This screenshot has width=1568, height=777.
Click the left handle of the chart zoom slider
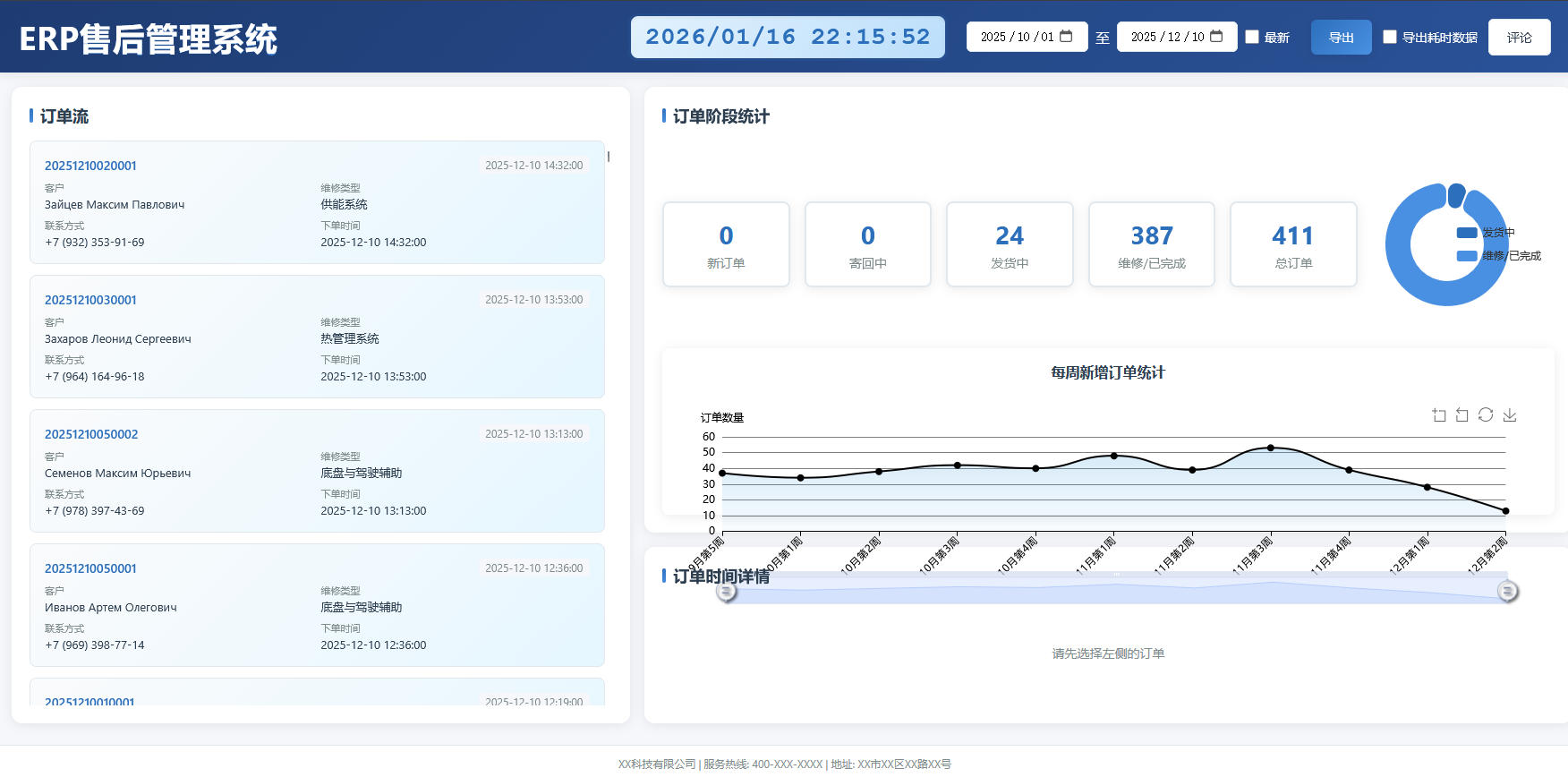click(x=727, y=592)
